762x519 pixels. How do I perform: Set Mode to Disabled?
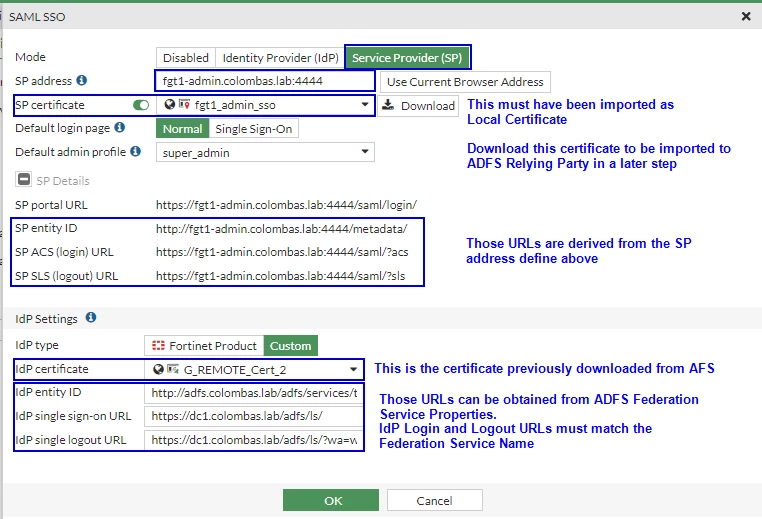click(186, 58)
